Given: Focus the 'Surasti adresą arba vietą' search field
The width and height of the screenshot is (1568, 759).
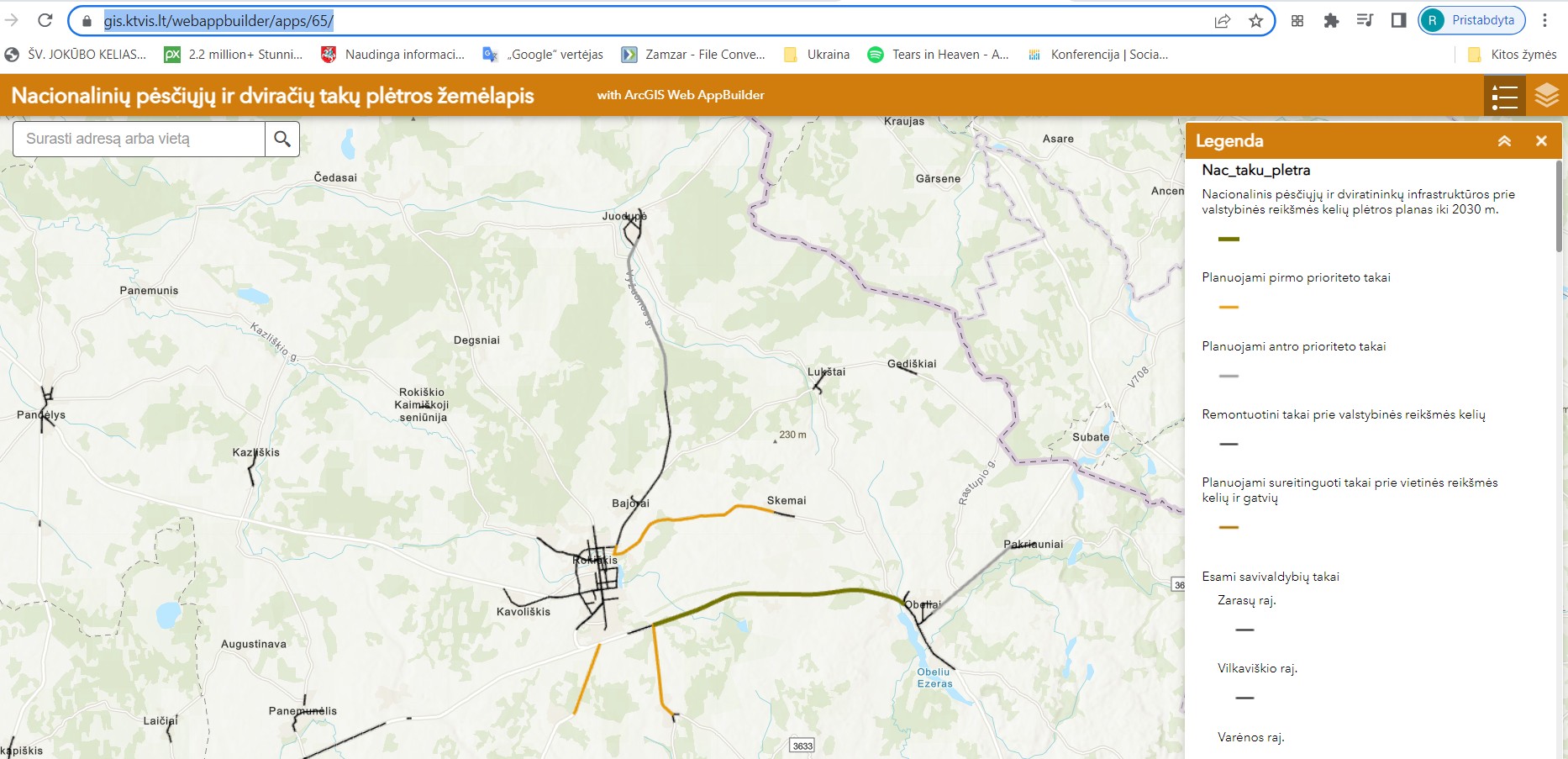Looking at the screenshot, I should pyautogui.click(x=139, y=139).
